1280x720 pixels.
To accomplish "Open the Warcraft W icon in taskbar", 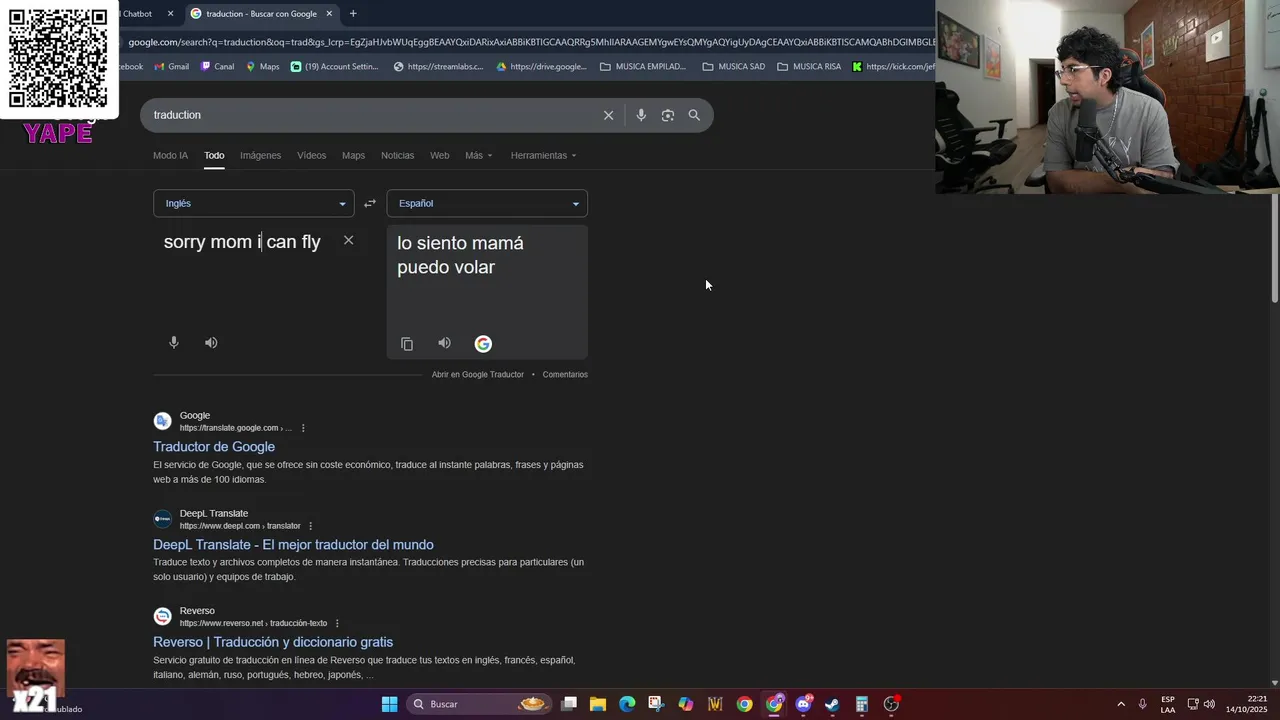I will tap(715, 704).
